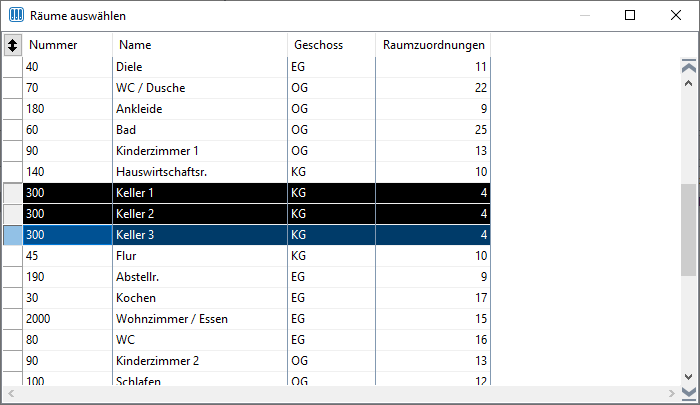Click the vertical scrollbar thumb
The image size is (700, 405).
(689, 230)
